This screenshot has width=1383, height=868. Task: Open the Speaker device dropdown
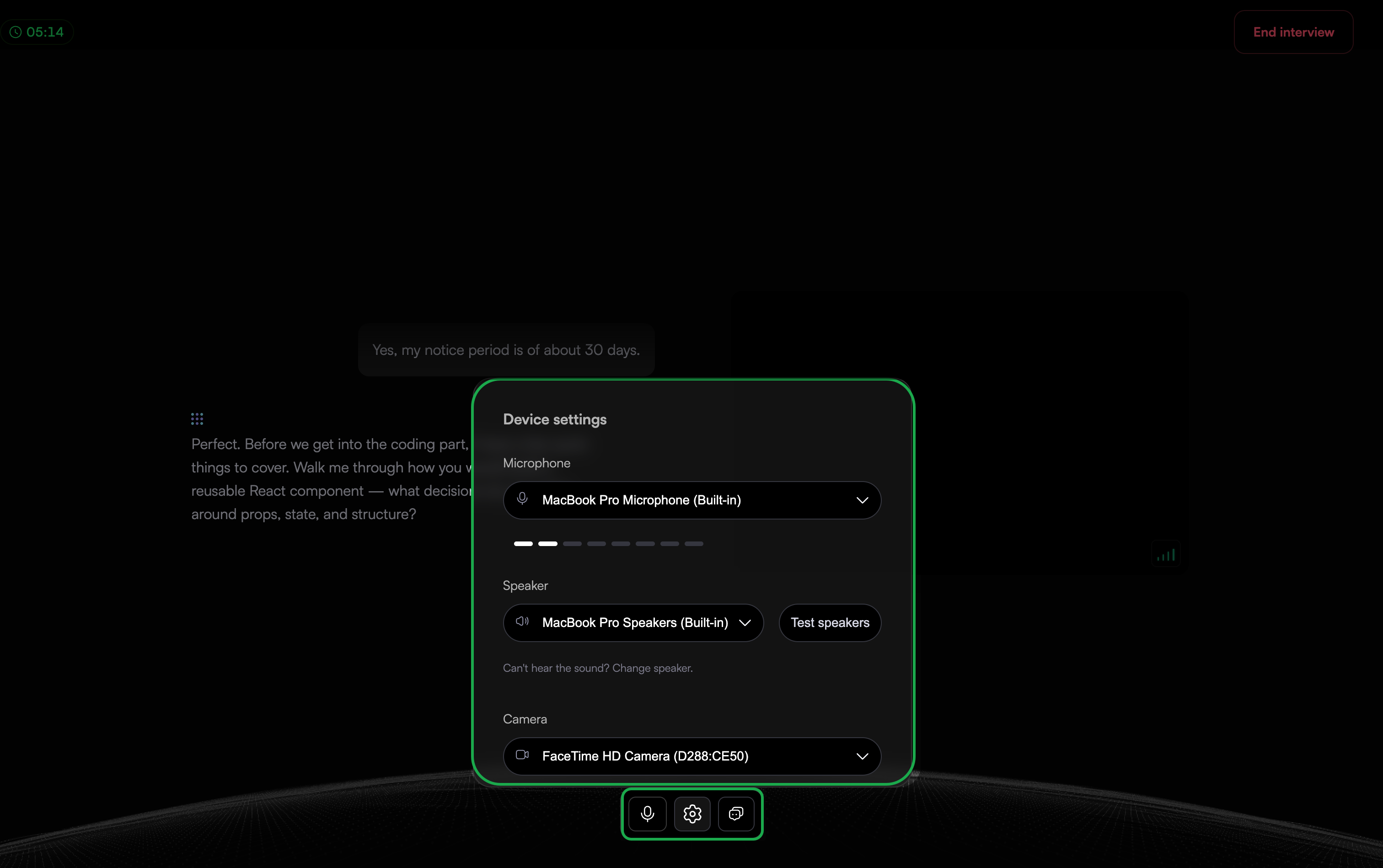click(633, 622)
